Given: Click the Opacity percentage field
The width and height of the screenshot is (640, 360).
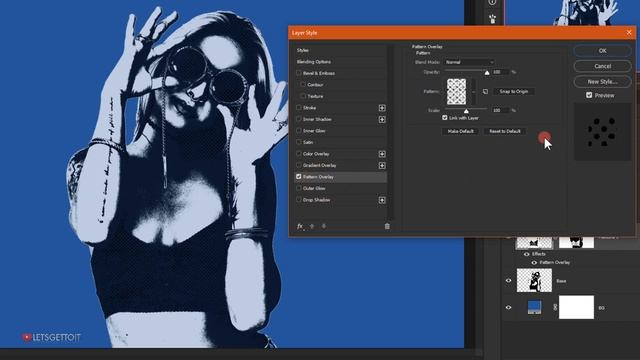Looking at the screenshot, I should 500,72.
